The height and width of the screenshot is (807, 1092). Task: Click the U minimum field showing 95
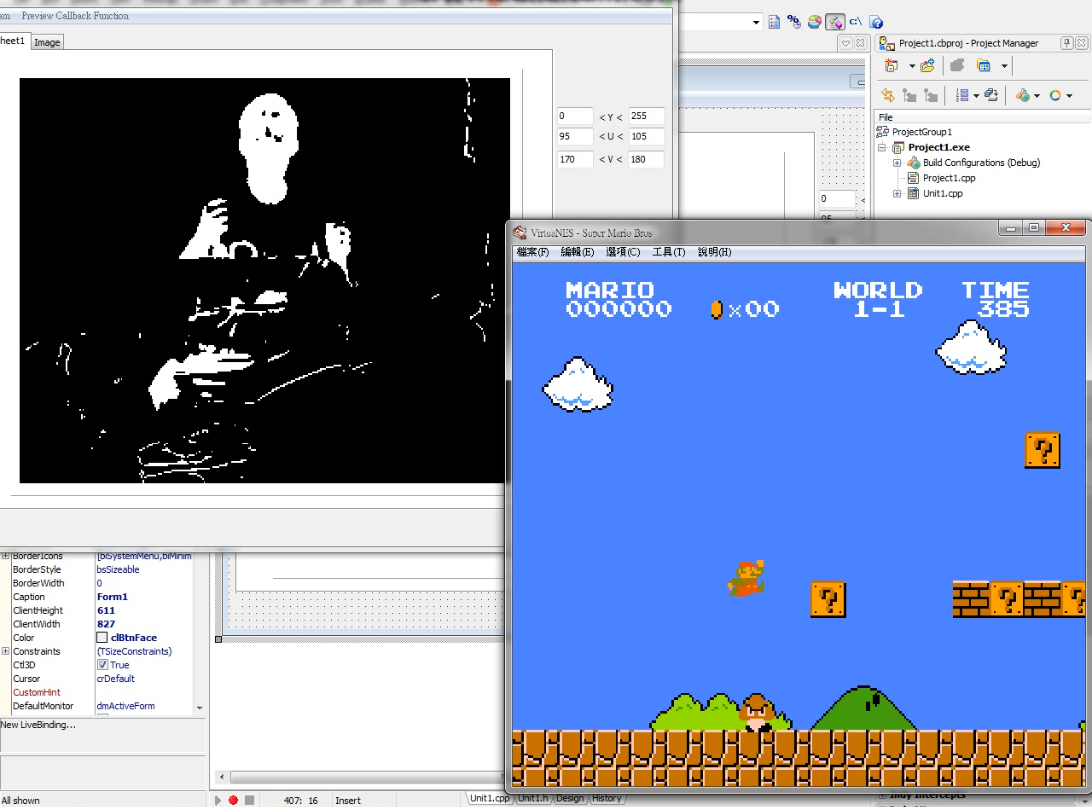pos(575,136)
